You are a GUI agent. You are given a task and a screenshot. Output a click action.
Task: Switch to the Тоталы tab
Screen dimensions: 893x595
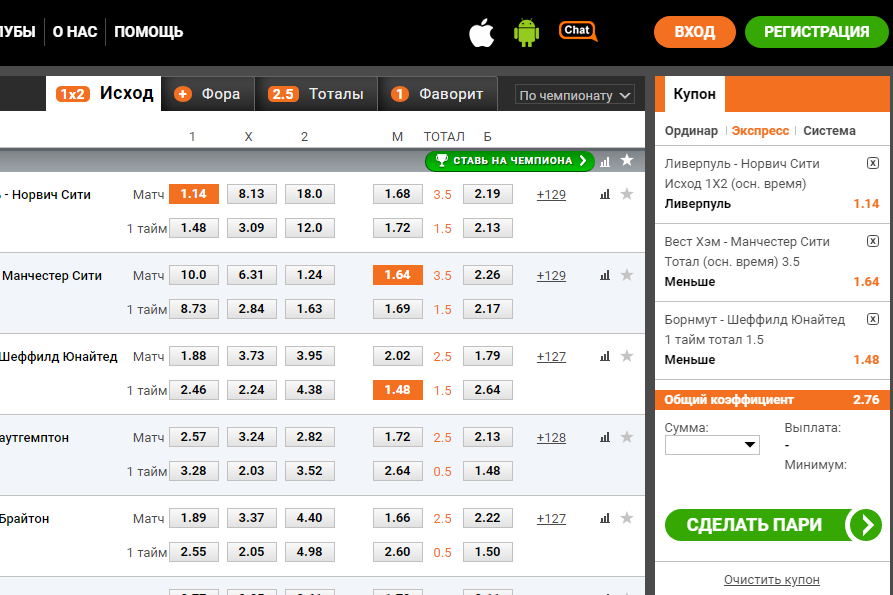(x=316, y=93)
